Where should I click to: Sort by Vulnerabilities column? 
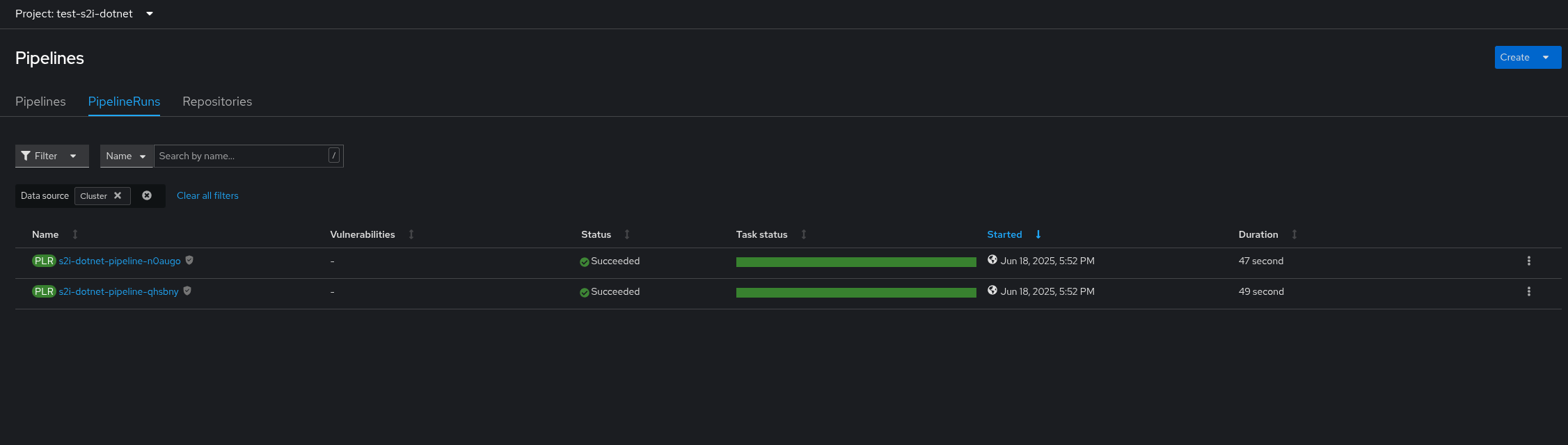363,234
